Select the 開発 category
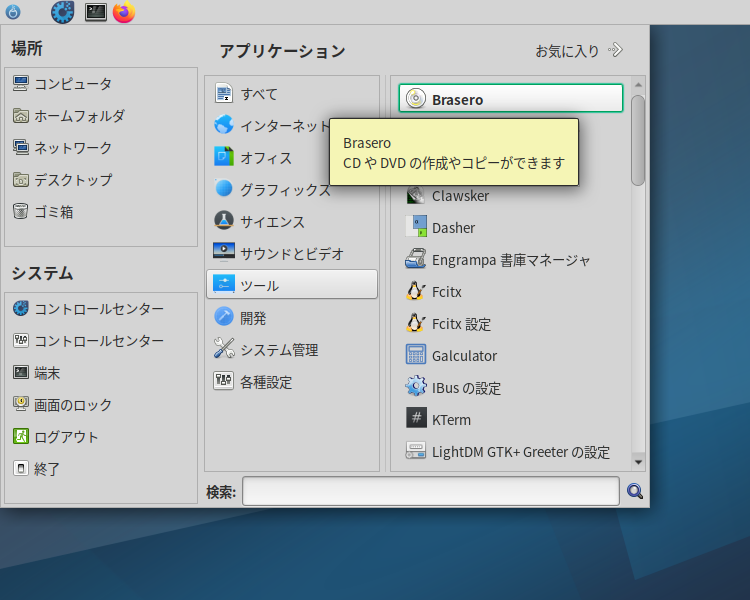This screenshot has height=600, width=750. (x=292, y=317)
